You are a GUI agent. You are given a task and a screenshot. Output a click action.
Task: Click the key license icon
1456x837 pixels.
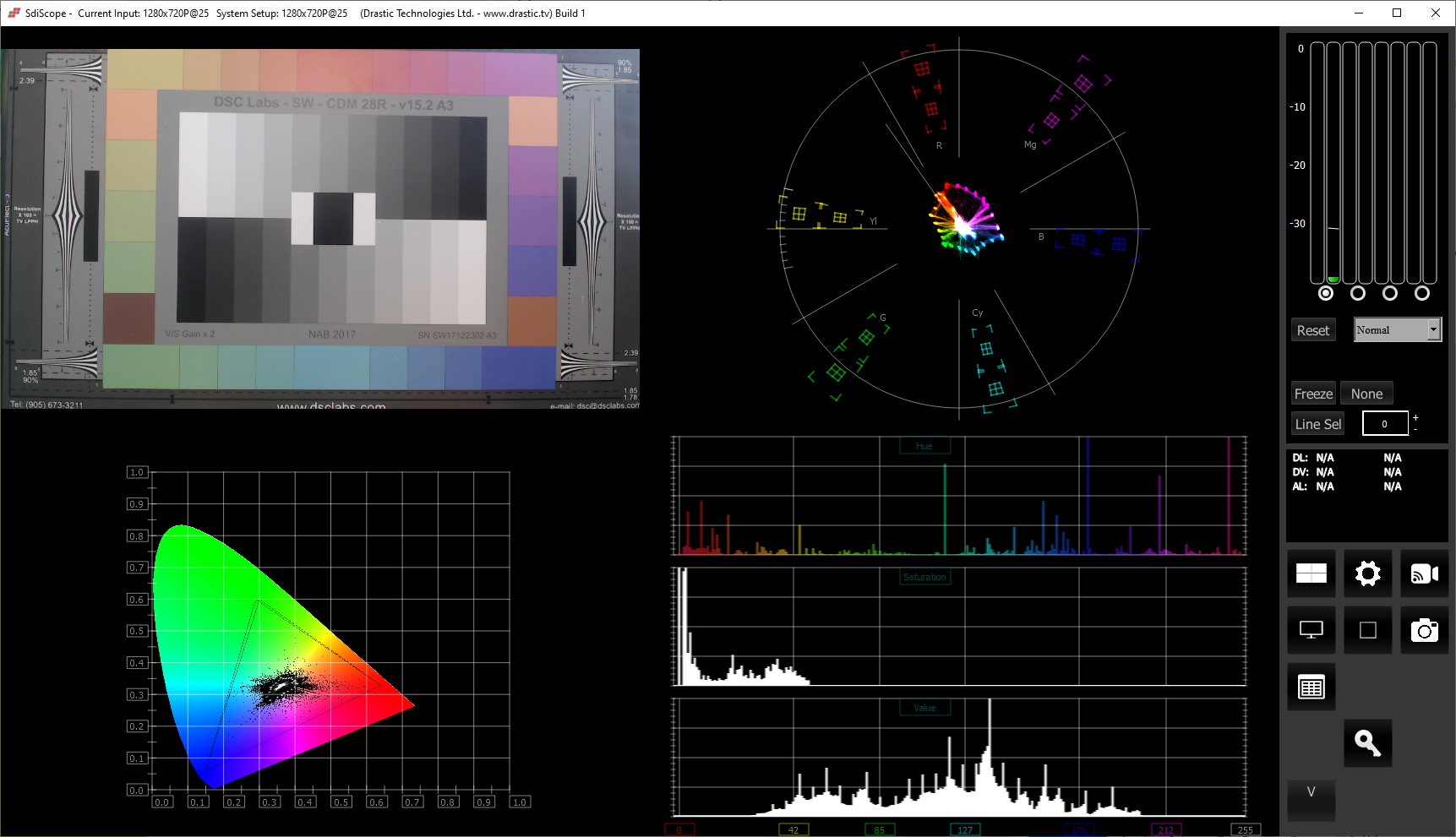(1367, 743)
